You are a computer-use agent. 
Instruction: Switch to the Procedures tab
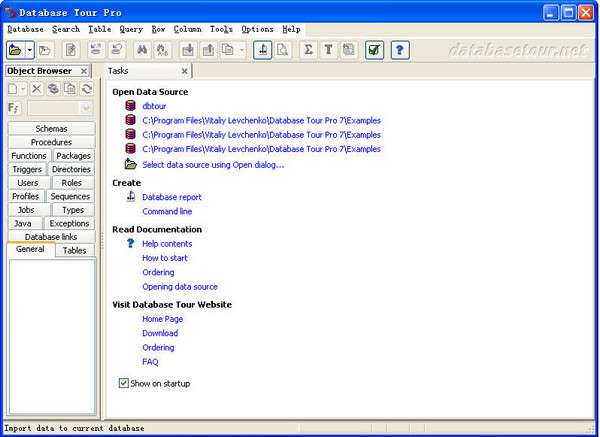51,142
